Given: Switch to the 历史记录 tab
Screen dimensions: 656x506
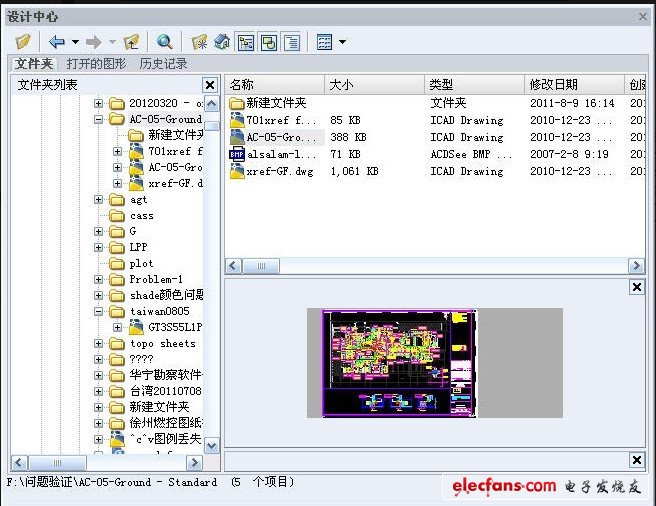Looking at the screenshot, I should [163, 64].
